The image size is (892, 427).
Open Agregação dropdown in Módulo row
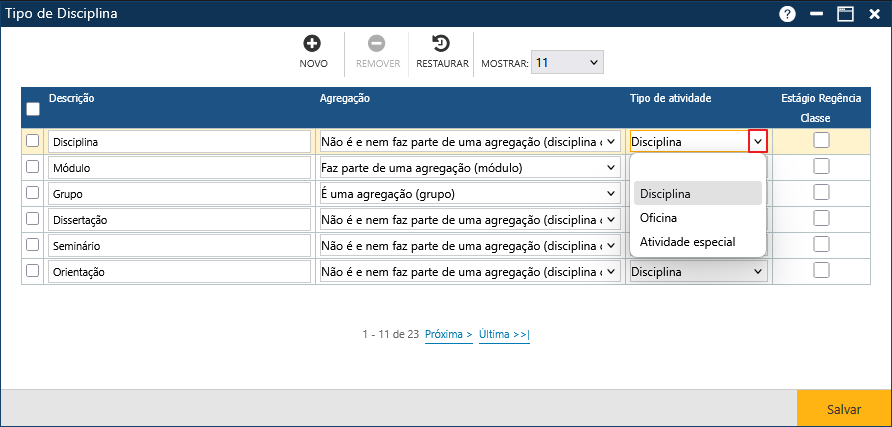[469, 168]
